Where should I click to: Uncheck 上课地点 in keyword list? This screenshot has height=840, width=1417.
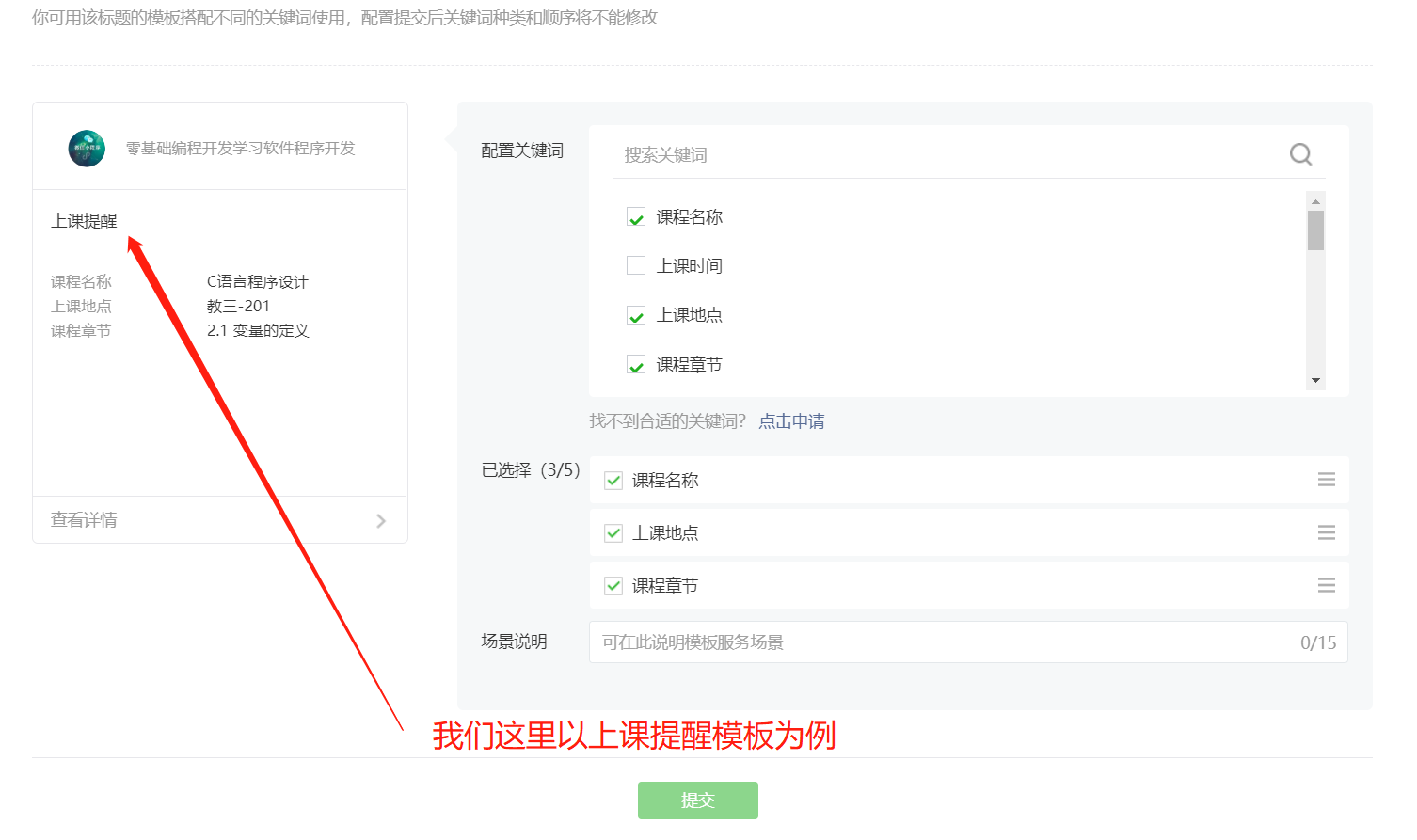pos(636,315)
